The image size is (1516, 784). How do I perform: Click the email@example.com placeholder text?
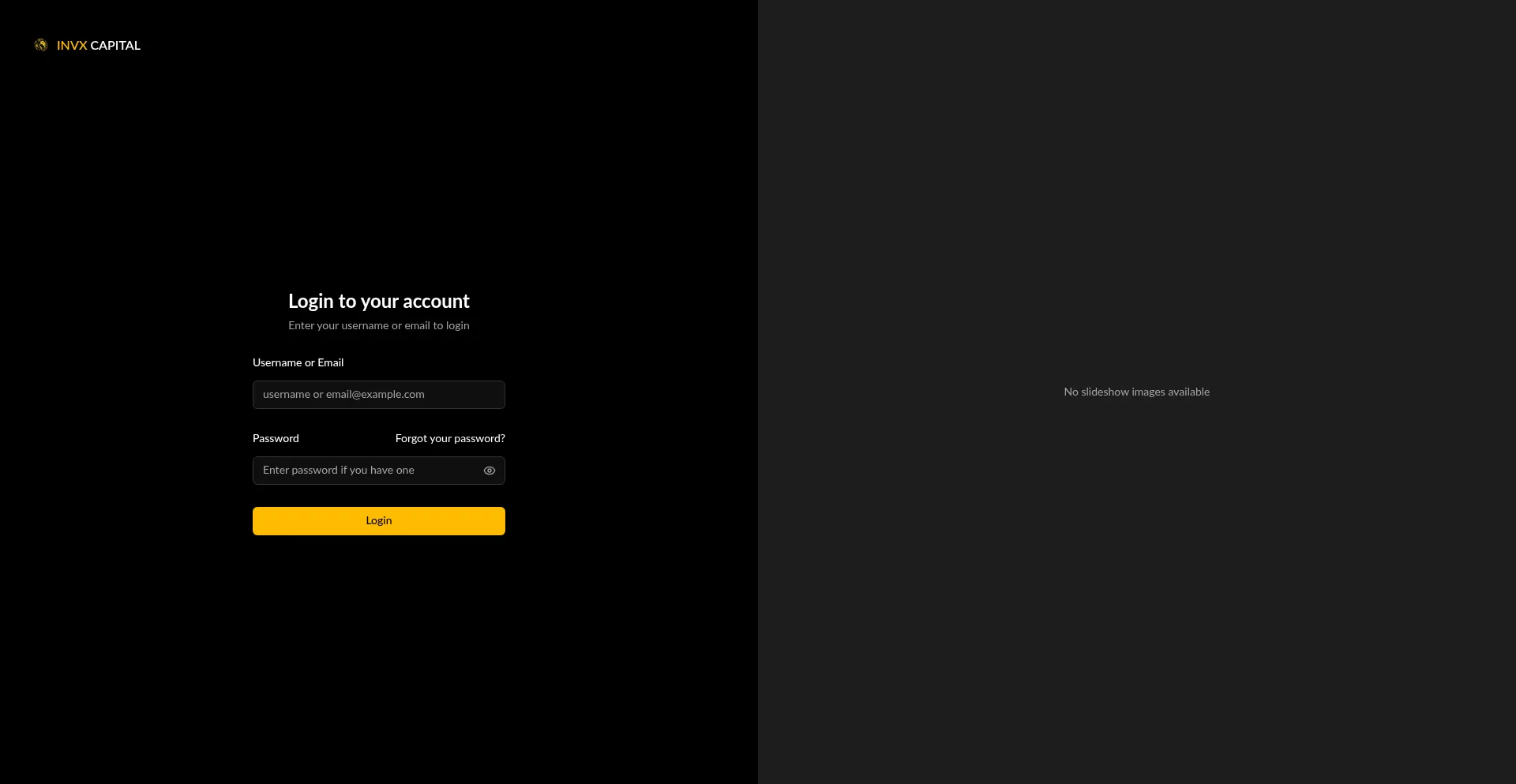375,394
